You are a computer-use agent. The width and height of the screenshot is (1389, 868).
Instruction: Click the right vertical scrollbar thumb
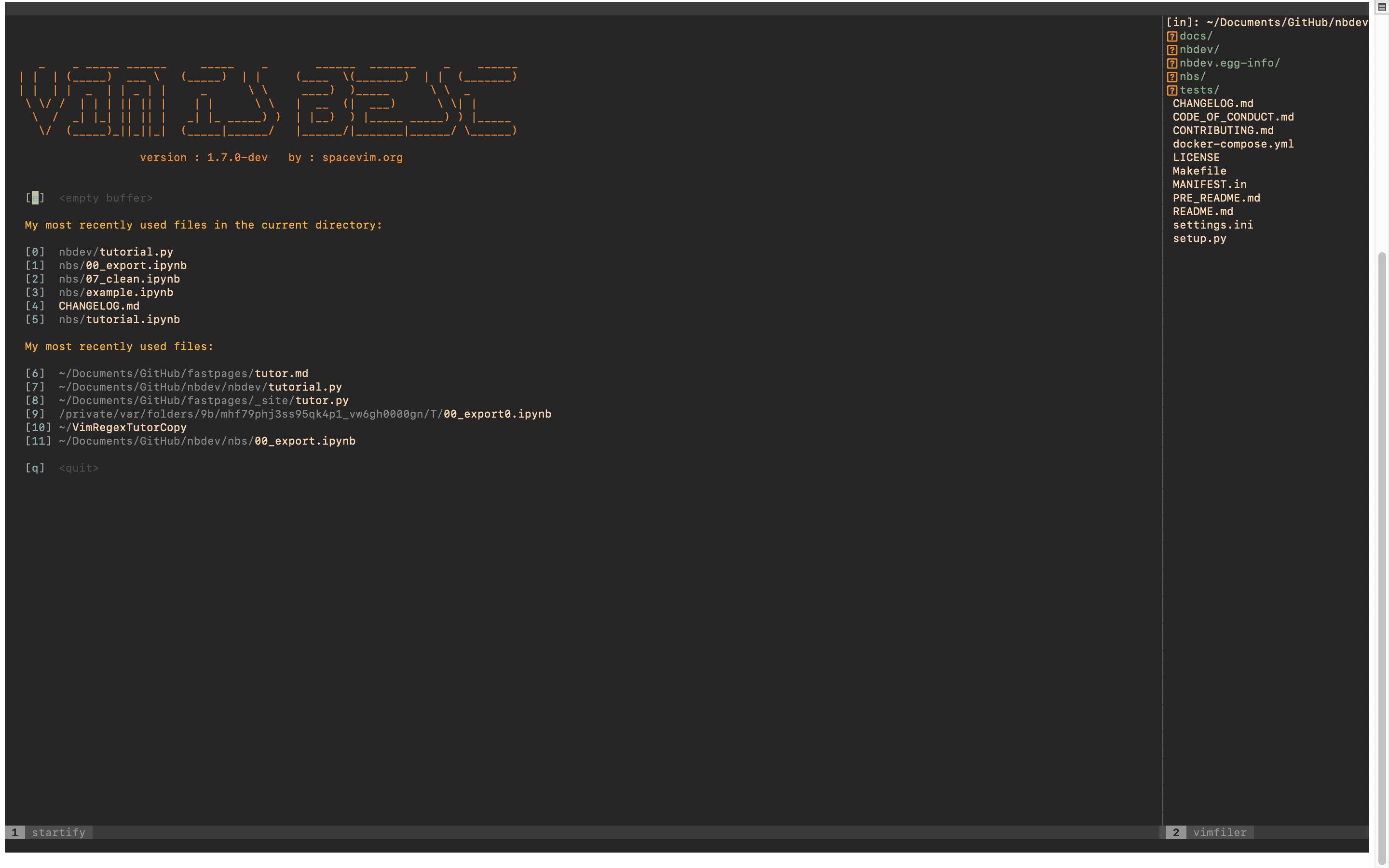pyautogui.click(x=1382, y=558)
